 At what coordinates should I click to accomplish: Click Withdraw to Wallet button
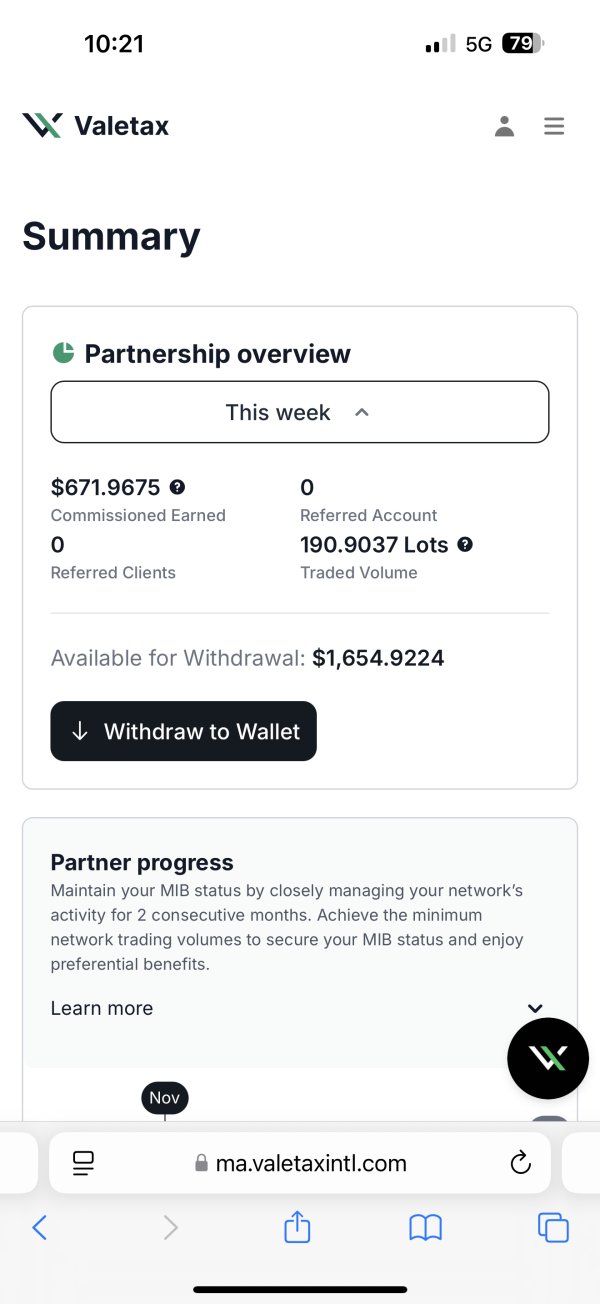tap(183, 731)
